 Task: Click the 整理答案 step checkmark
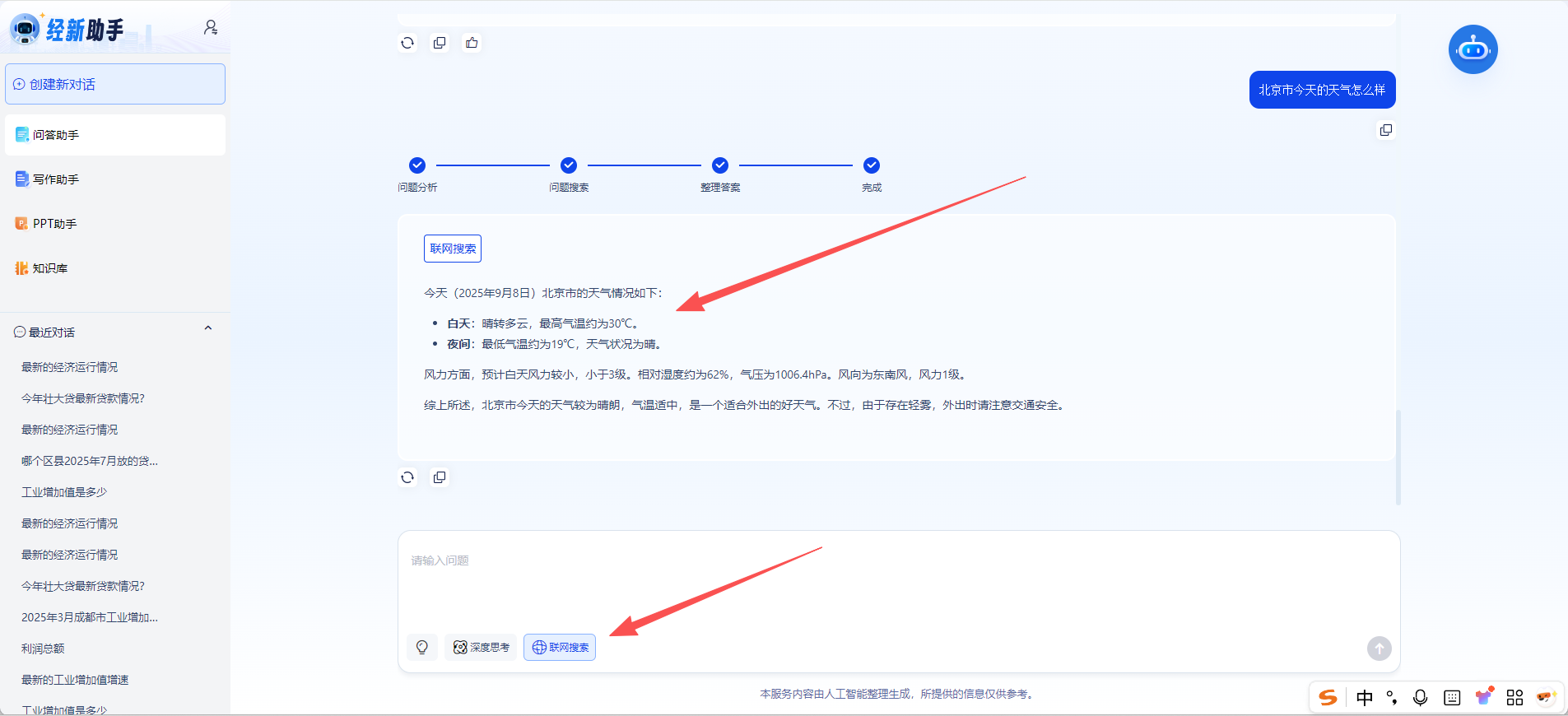[x=720, y=165]
